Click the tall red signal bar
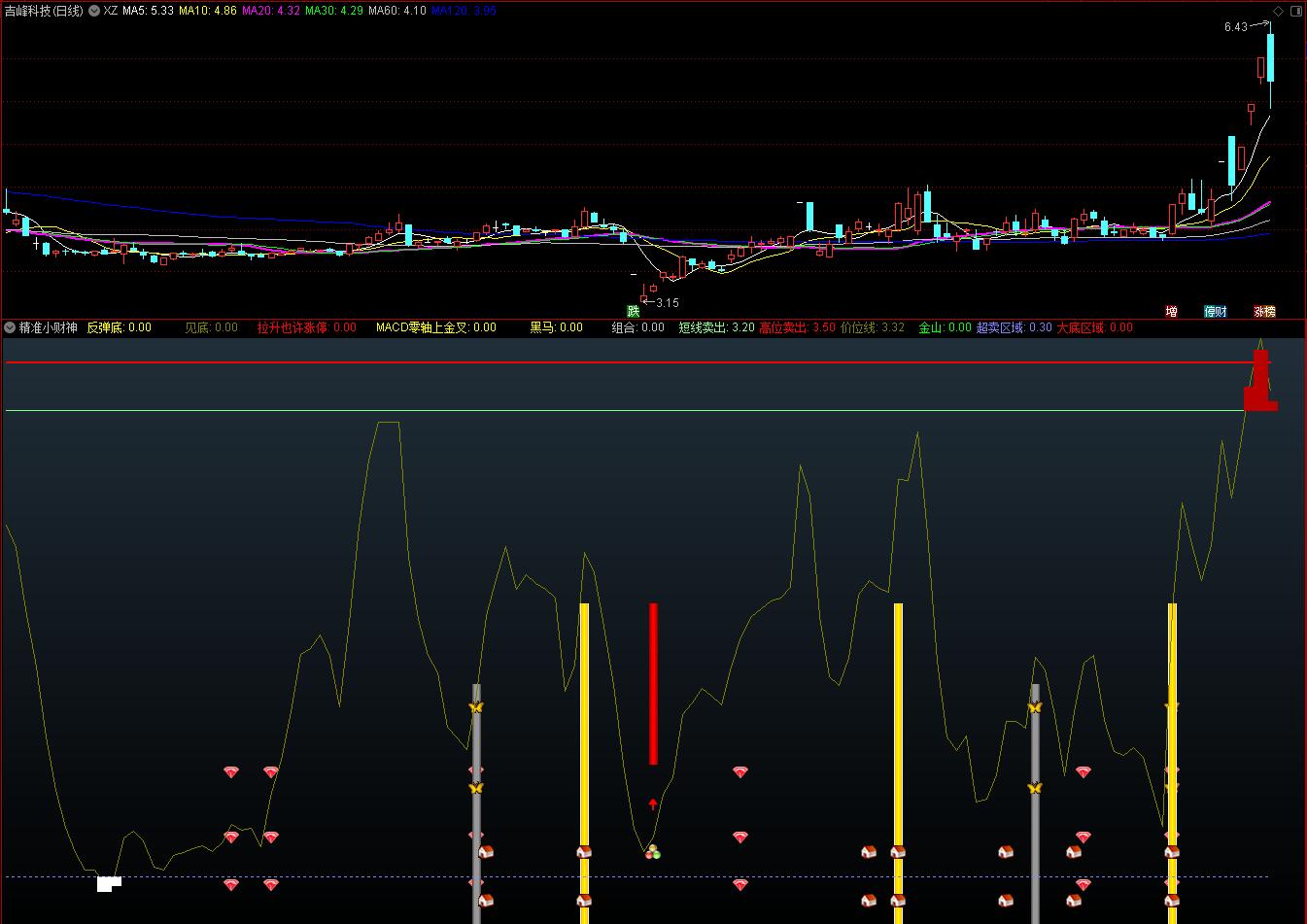This screenshot has width=1307, height=924. (x=653, y=683)
